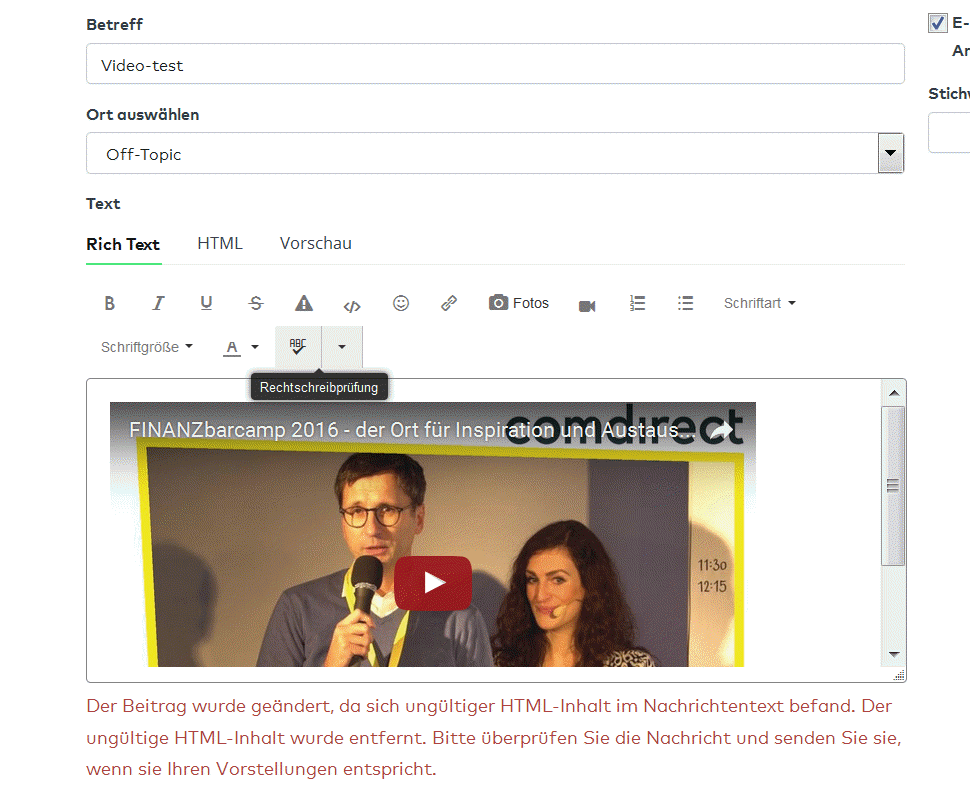Switch to the Vorschau preview tab
Viewport: 970px width, 788px height.
pos(315,243)
